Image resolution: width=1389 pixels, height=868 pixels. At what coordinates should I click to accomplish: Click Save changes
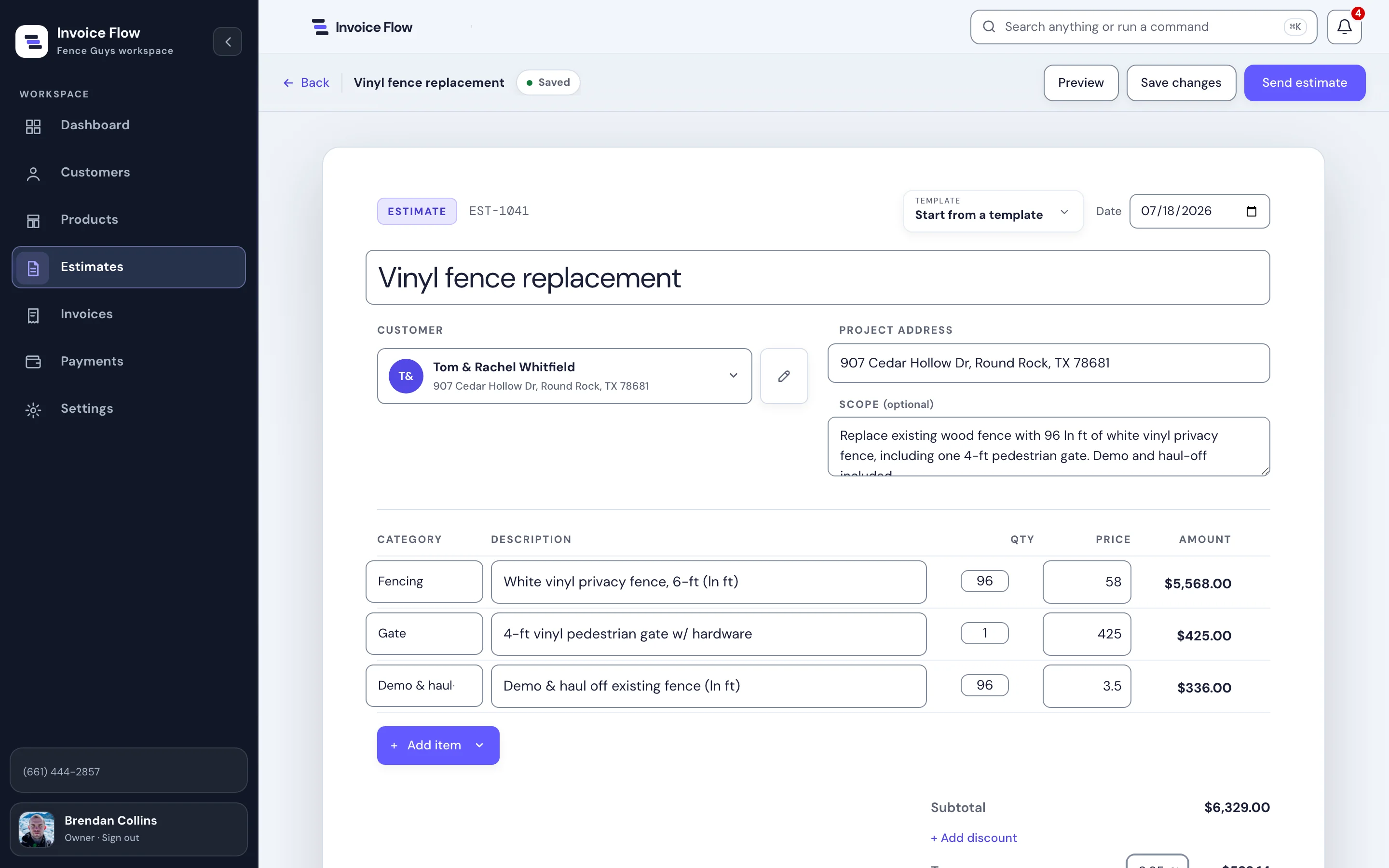[x=1181, y=82]
